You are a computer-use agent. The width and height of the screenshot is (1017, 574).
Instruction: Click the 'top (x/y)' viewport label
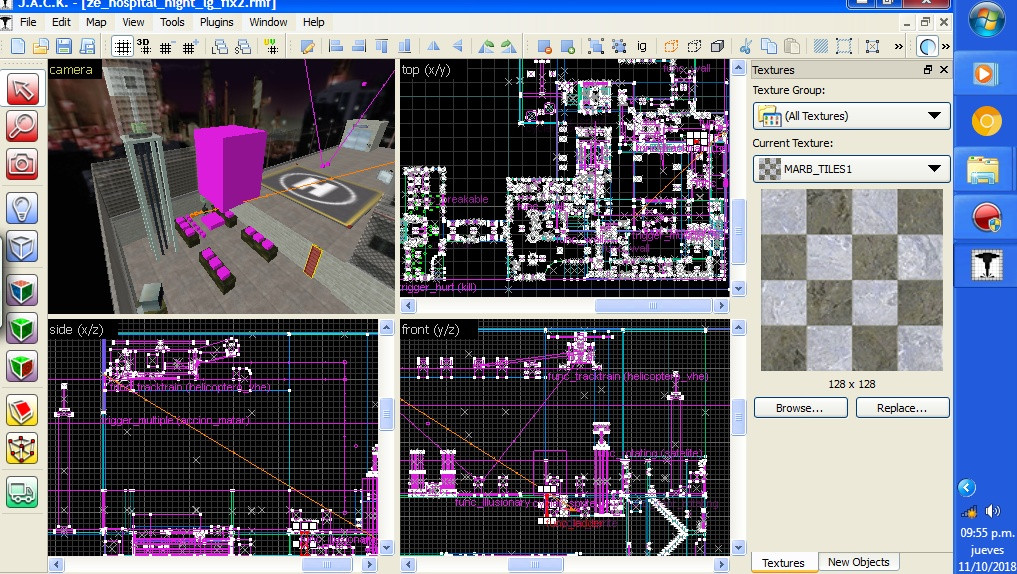point(425,69)
